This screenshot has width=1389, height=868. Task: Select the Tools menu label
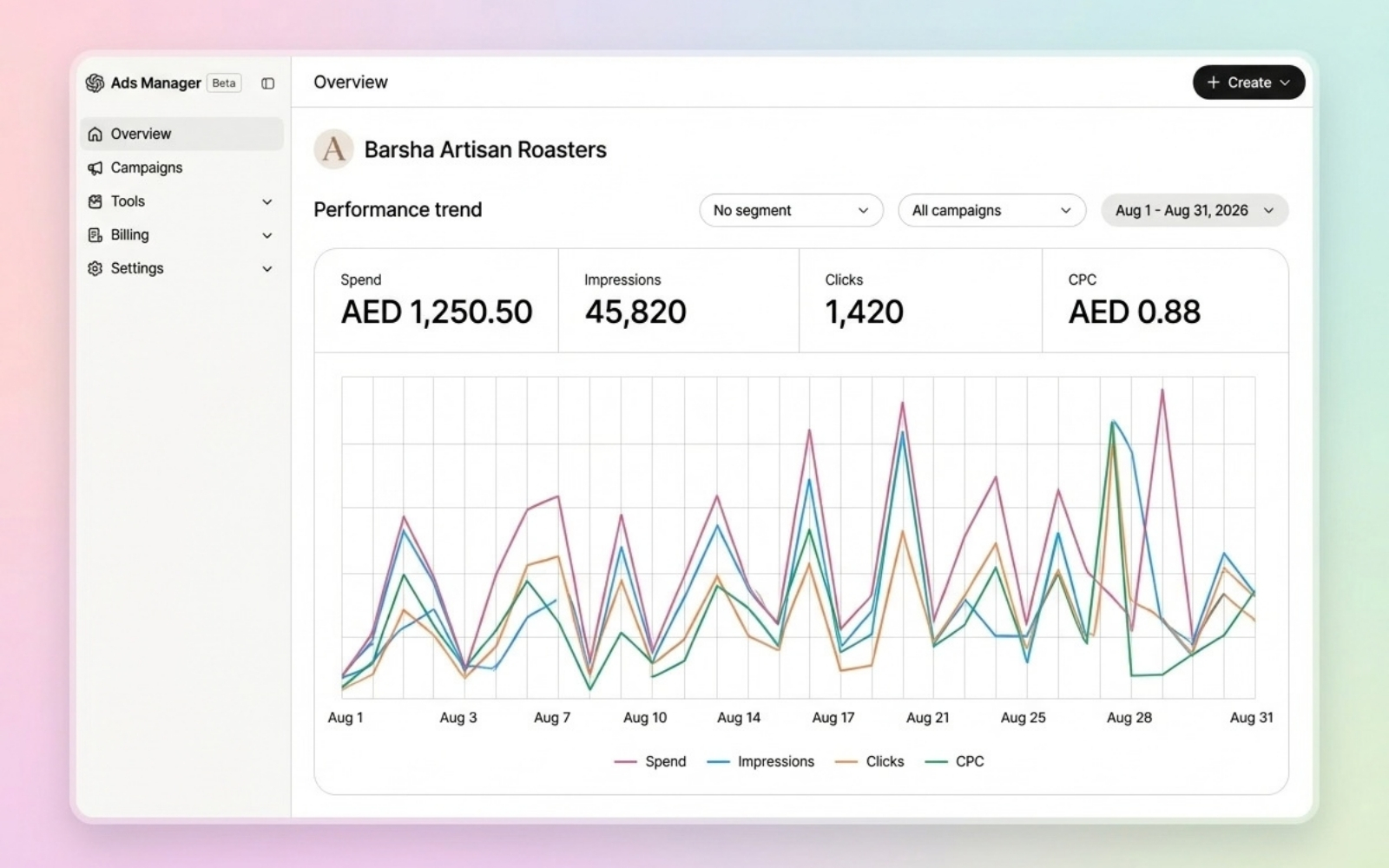pyautogui.click(x=128, y=201)
